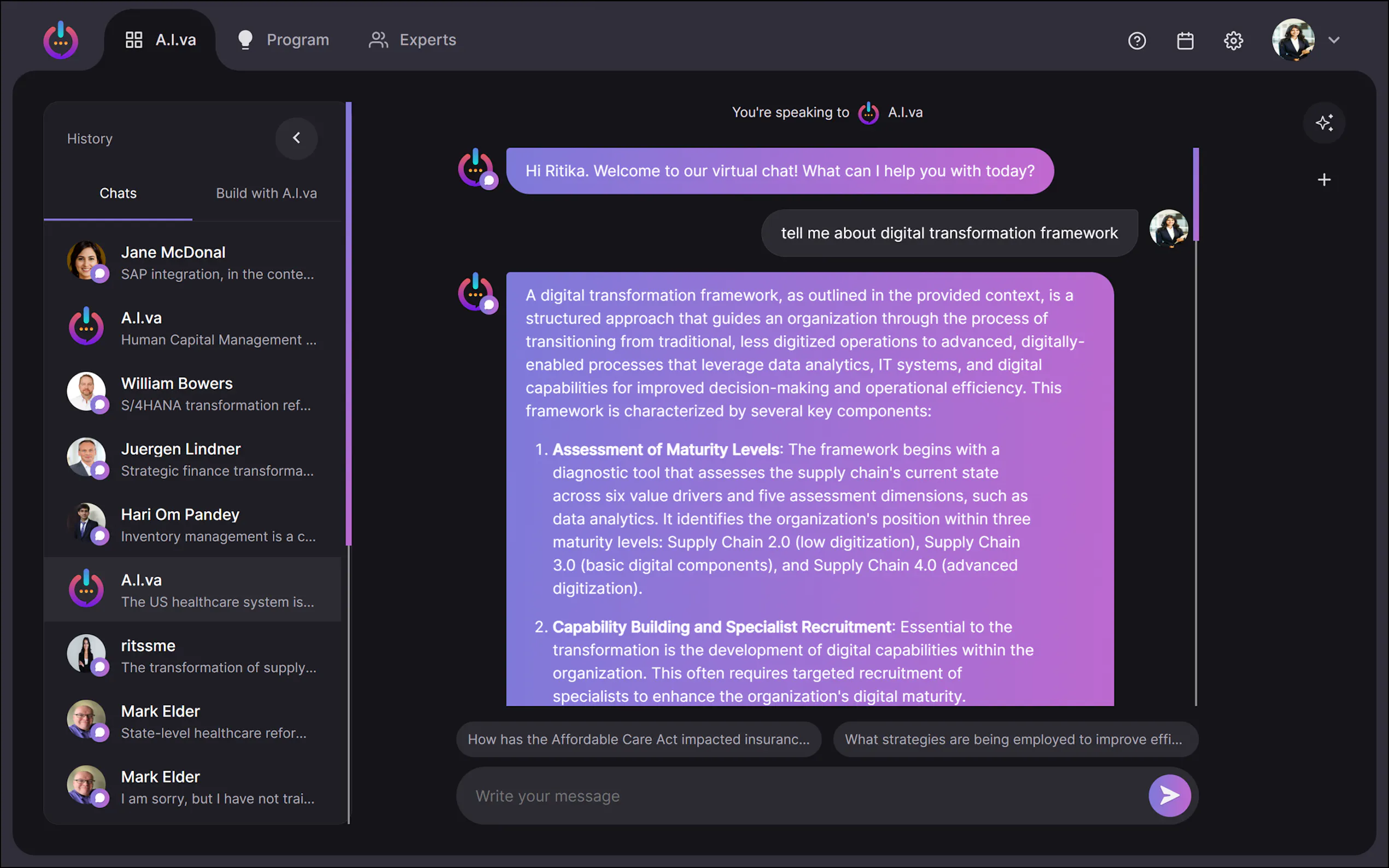
Task: Click the user profile avatar in header
Action: coord(1293,39)
